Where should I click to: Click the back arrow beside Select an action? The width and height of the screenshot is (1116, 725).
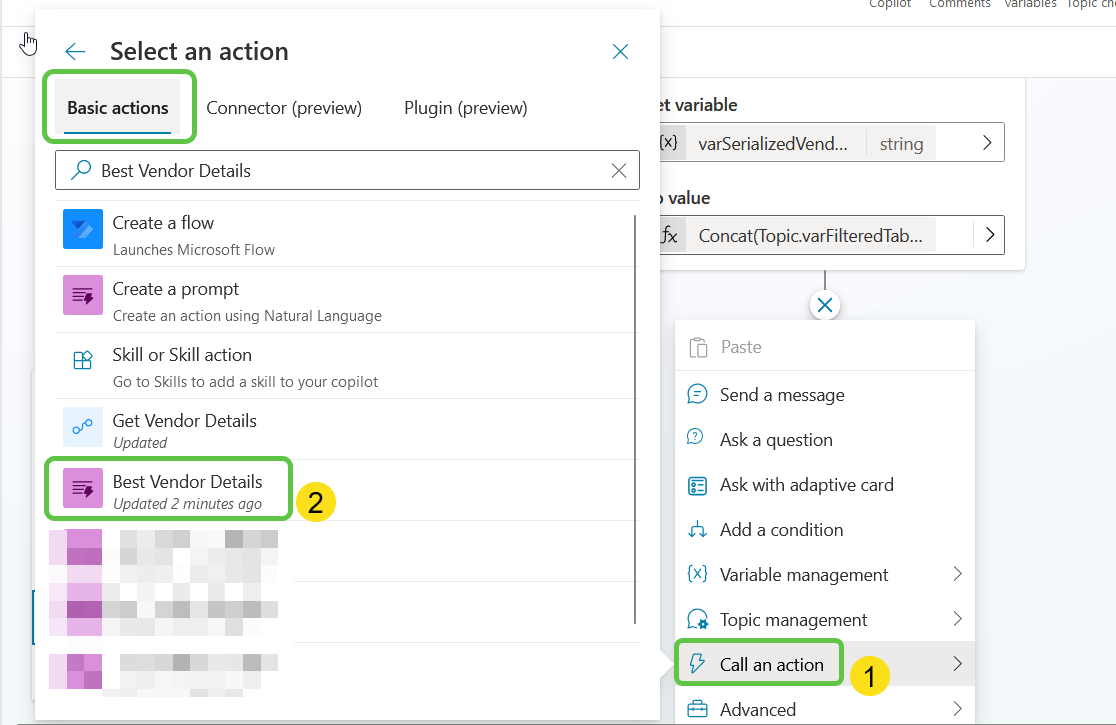75,52
